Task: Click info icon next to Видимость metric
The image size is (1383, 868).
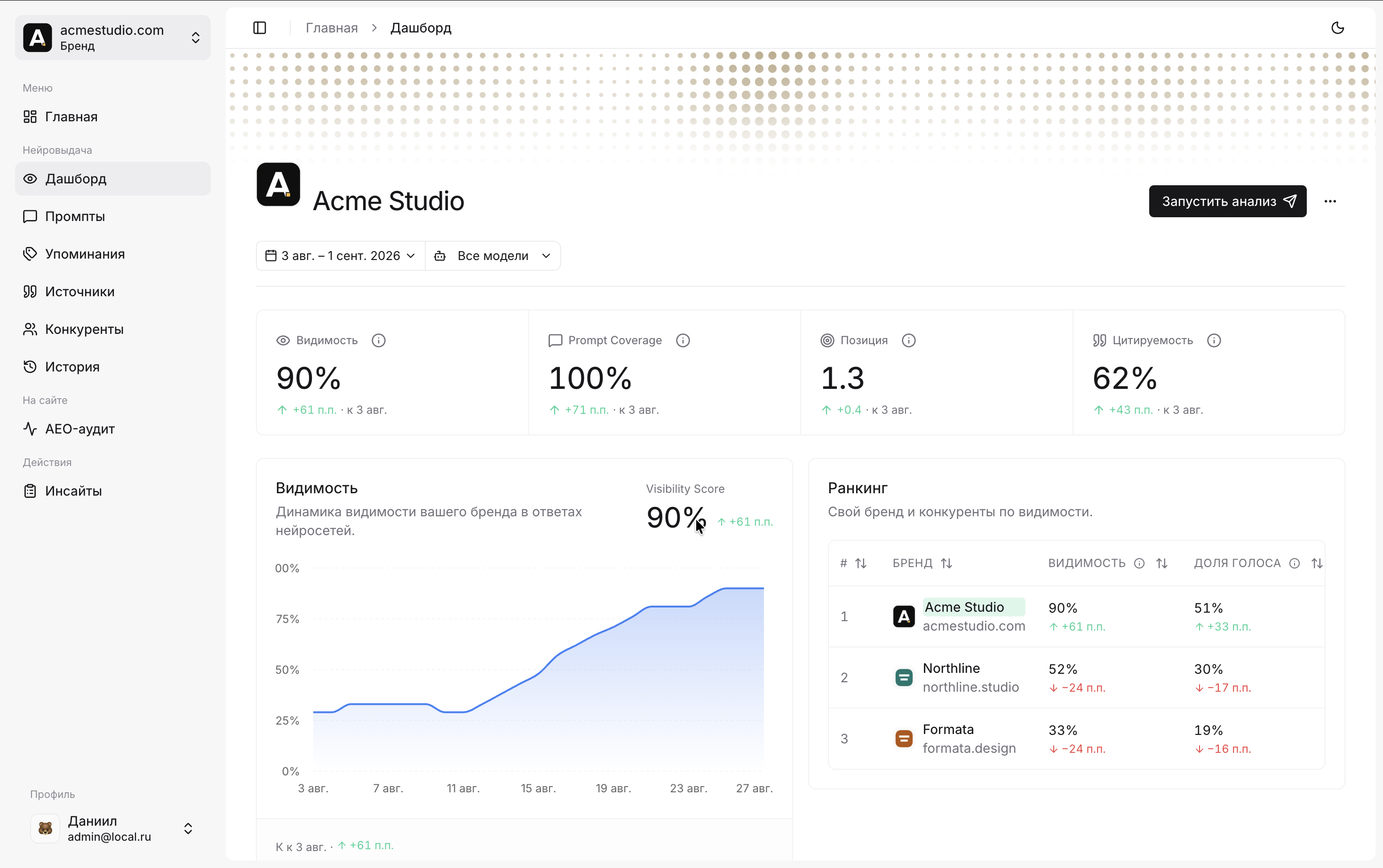Action: pyautogui.click(x=379, y=340)
